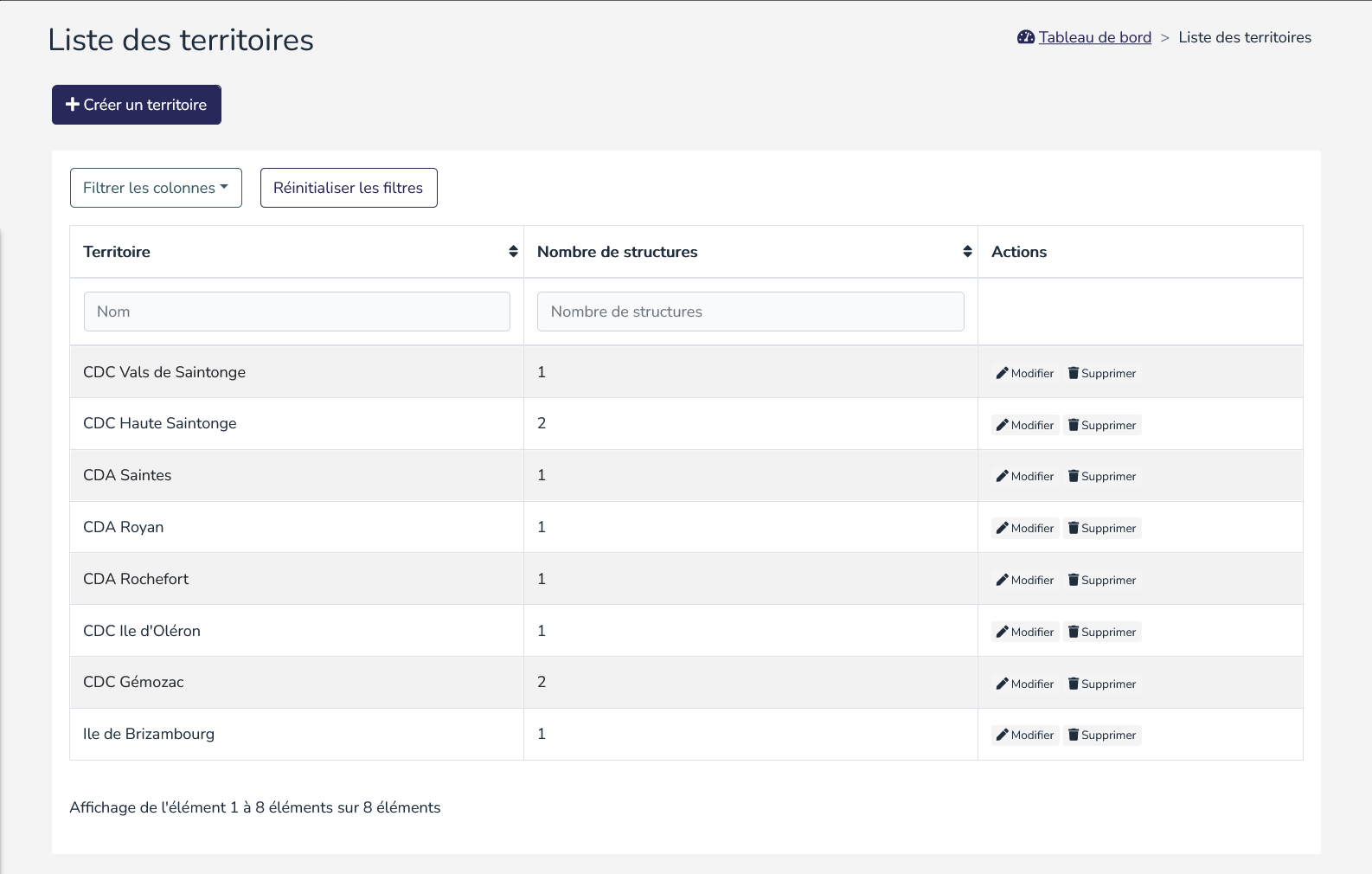Edit the CDA Saintes territory
The image size is (1372, 874).
(x=1025, y=477)
